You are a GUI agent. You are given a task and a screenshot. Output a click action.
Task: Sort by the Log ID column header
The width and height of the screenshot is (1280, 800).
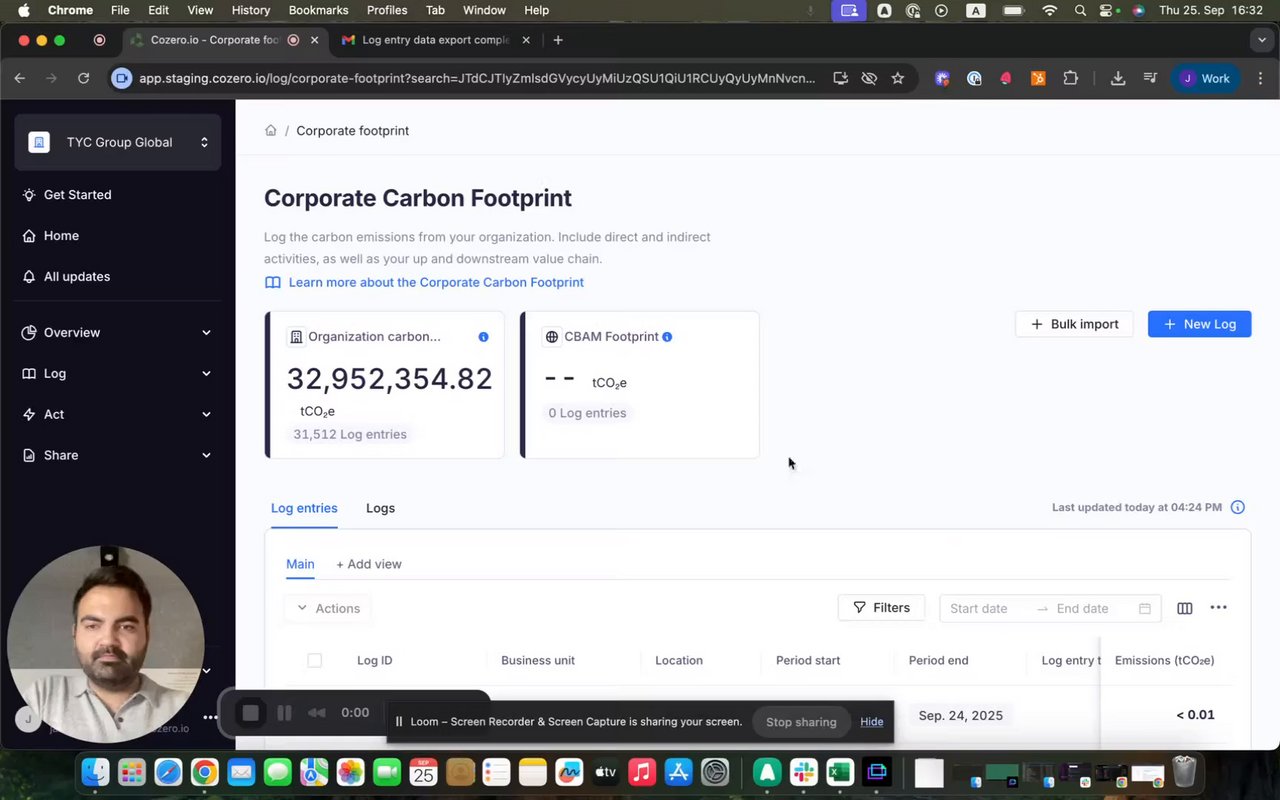pyautogui.click(x=375, y=660)
